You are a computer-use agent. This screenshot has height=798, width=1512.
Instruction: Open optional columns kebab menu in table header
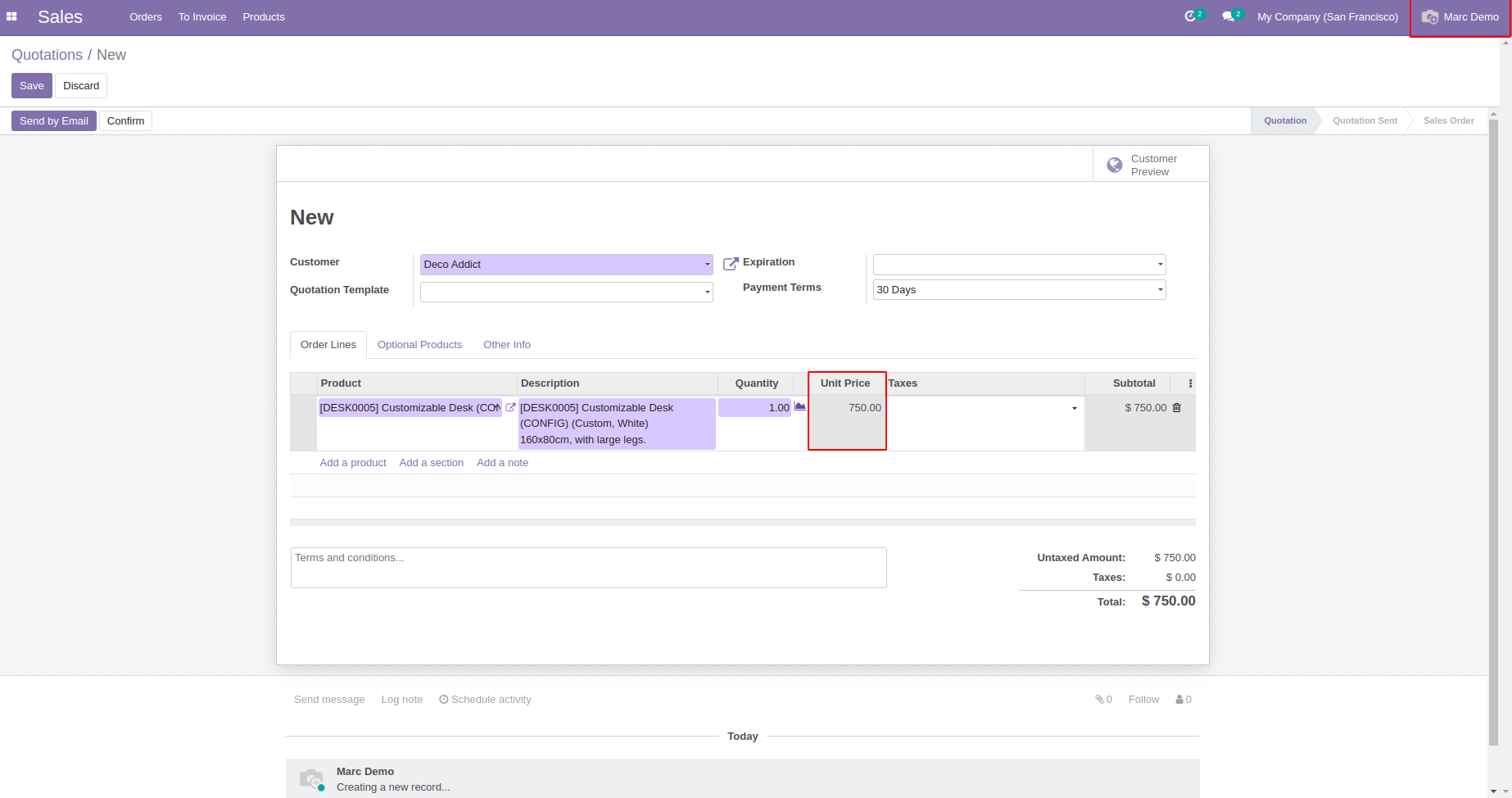tap(1190, 383)
